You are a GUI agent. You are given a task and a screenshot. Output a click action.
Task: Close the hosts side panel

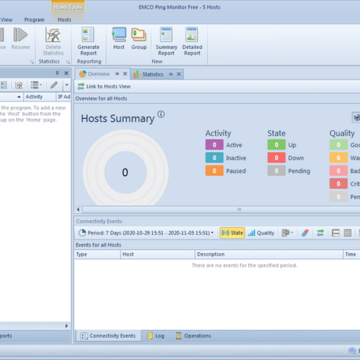[66, 73]
